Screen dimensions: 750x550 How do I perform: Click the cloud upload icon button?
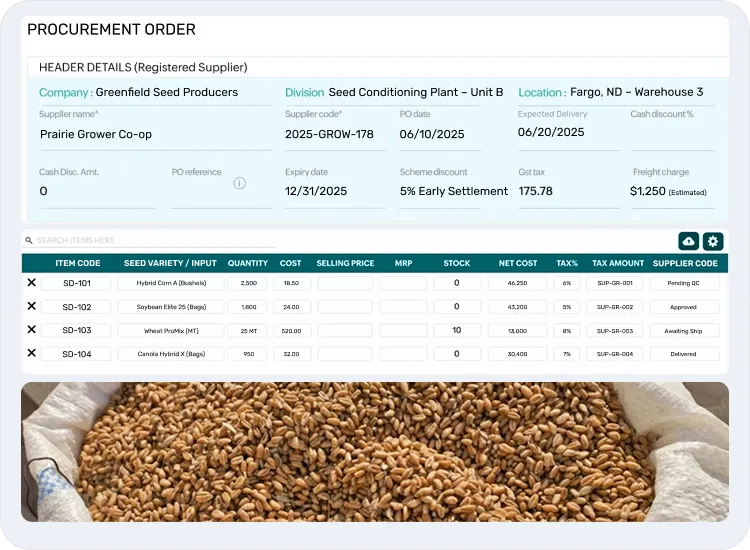pyautogui.click(x=688, y=241)
